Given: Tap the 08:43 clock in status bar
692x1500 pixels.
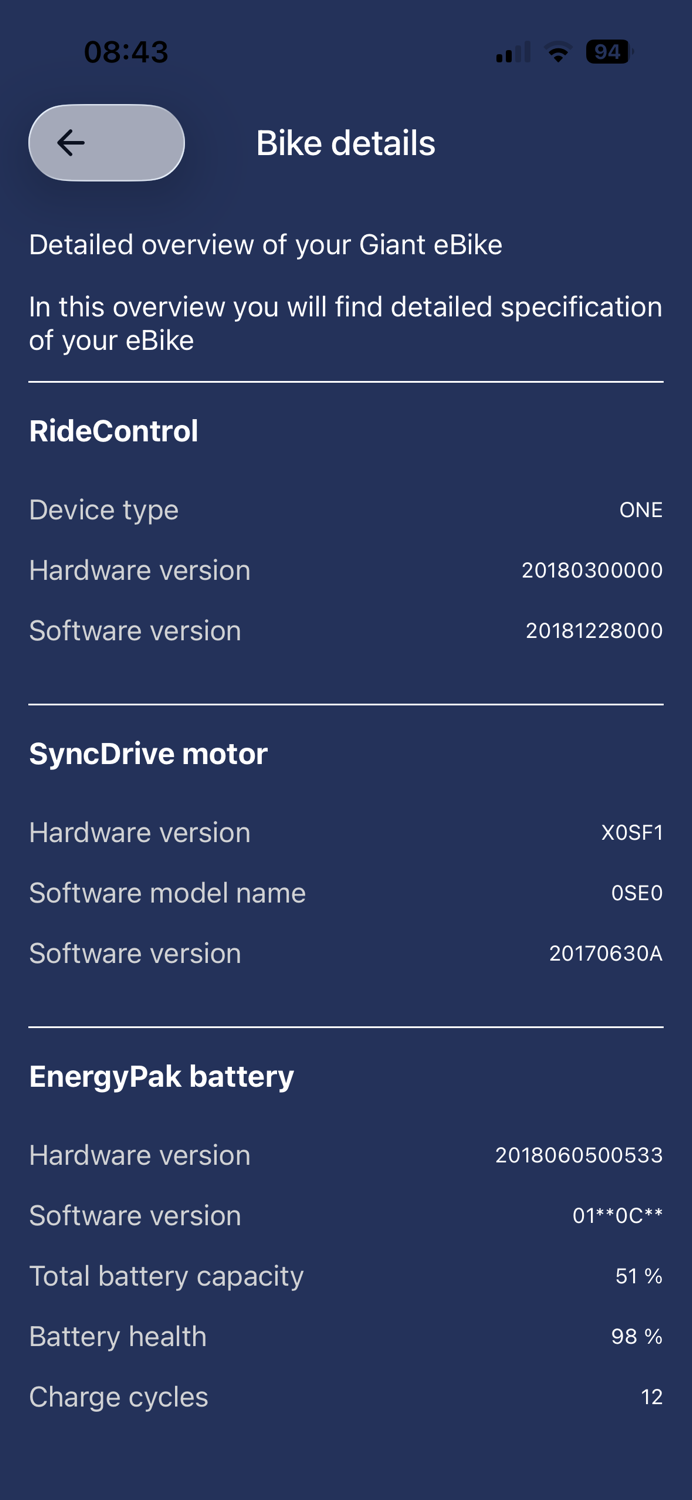Looking at the screenshot, I should point(126,52).
